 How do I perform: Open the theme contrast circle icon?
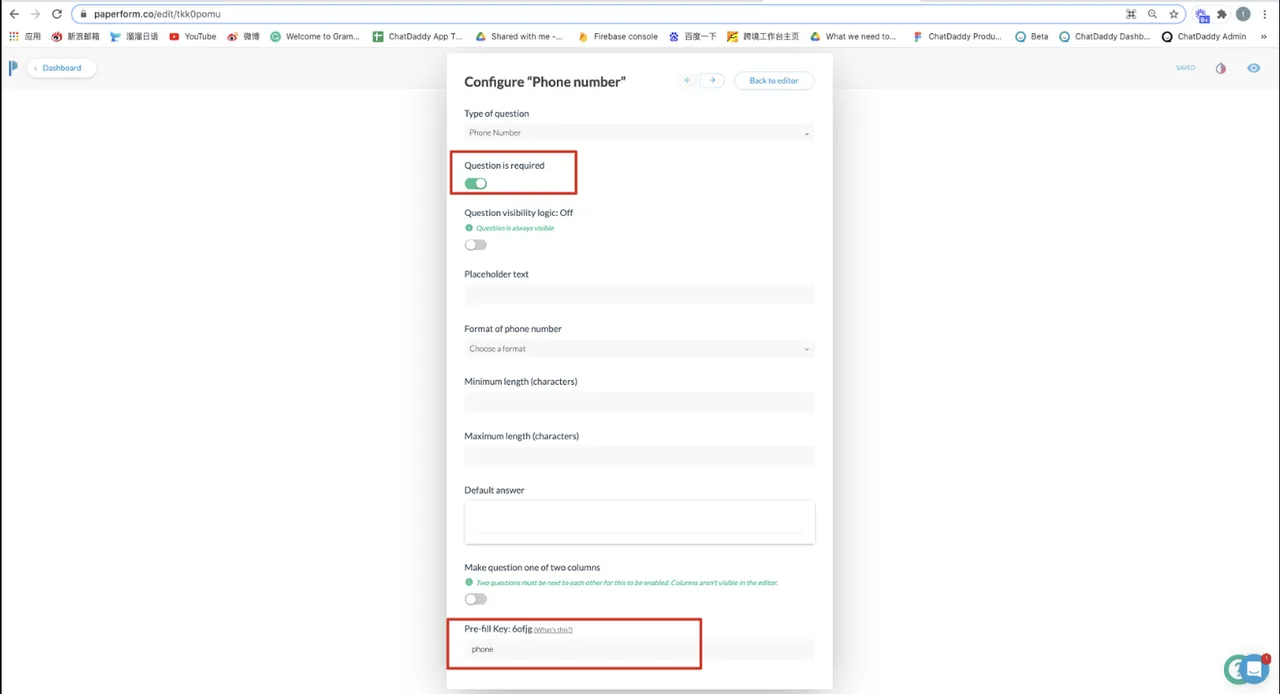click(1220, 68)
